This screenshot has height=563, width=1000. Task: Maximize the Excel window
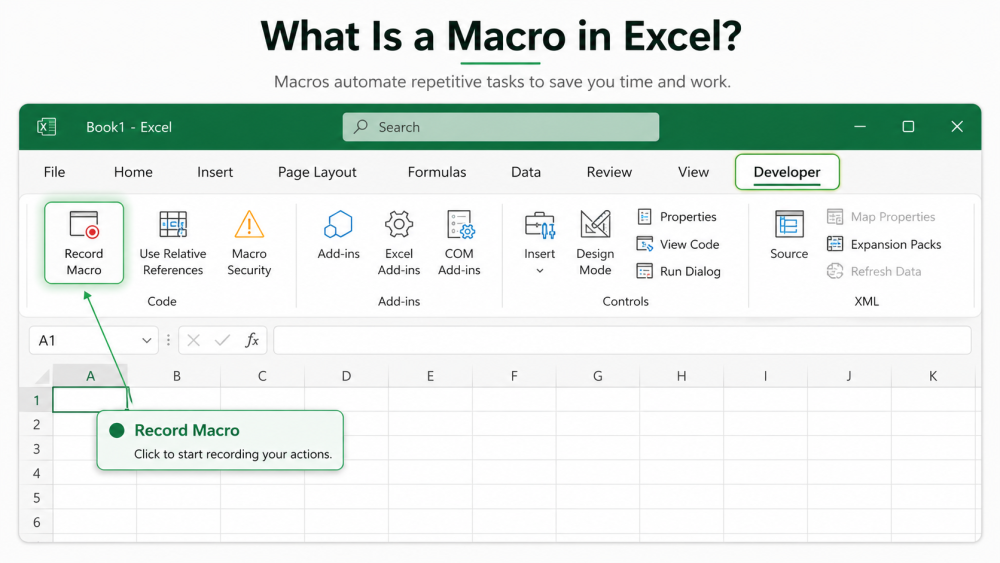908,127
